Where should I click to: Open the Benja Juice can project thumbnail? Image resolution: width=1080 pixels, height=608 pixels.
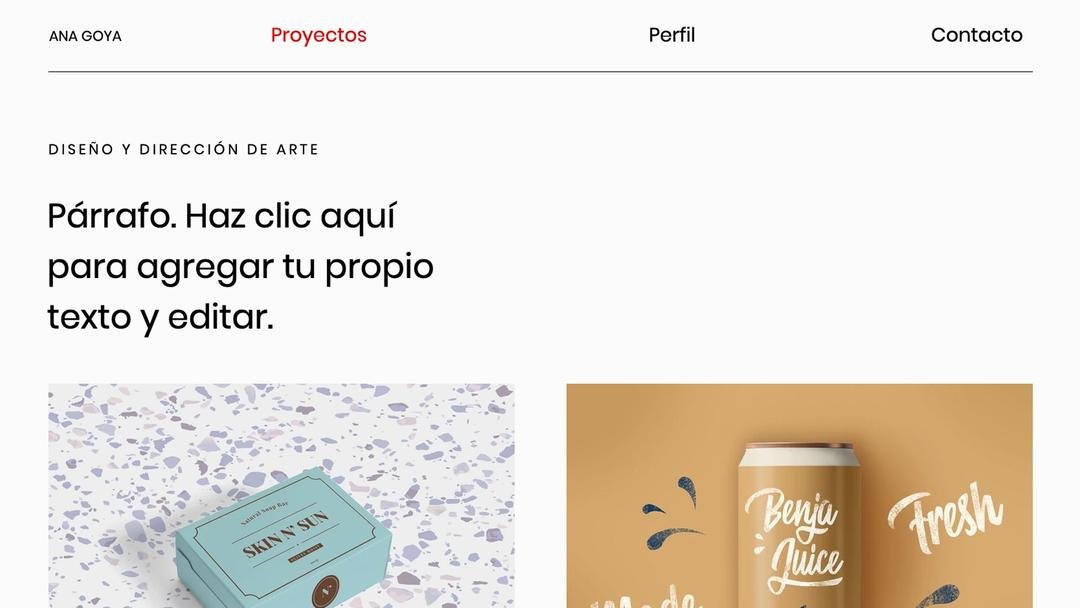pos(799,496)
